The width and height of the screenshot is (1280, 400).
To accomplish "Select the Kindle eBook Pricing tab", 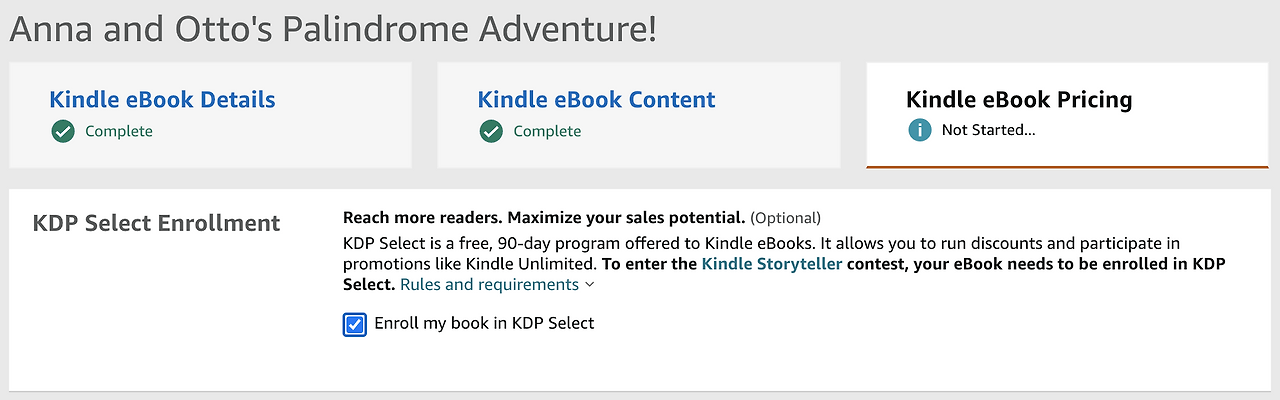I will tap(1018, 100).
